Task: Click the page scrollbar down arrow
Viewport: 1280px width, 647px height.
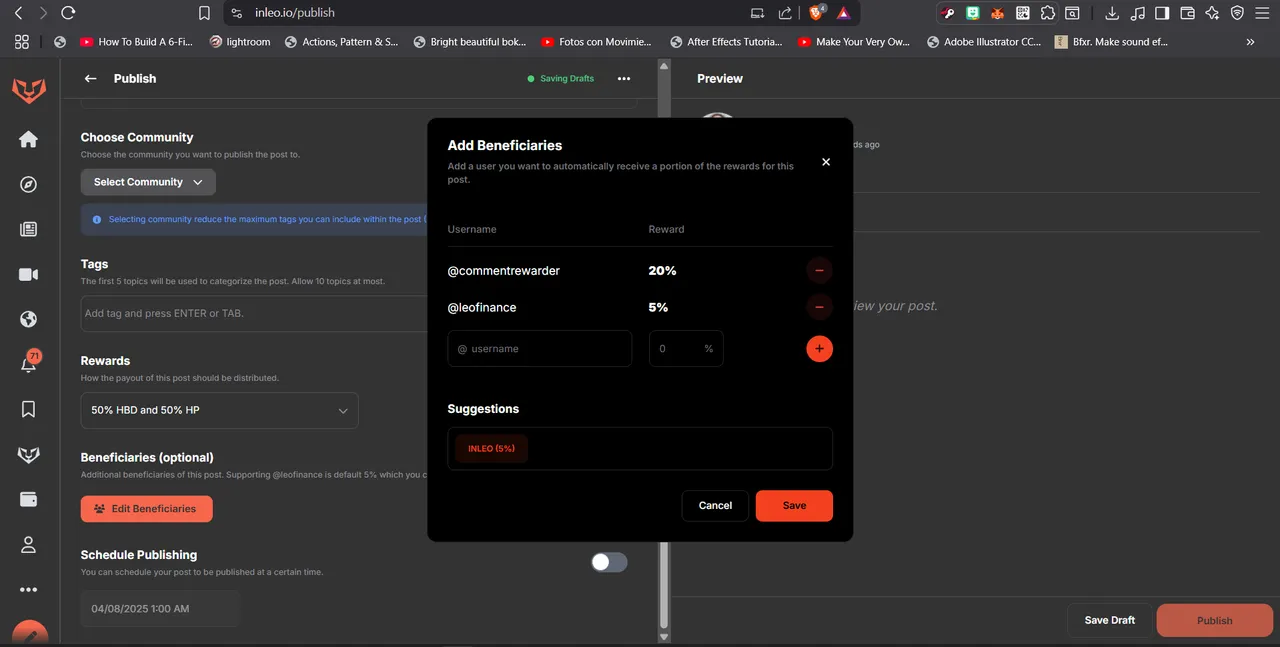Action: pyautogui.click(x=662, y=636)
